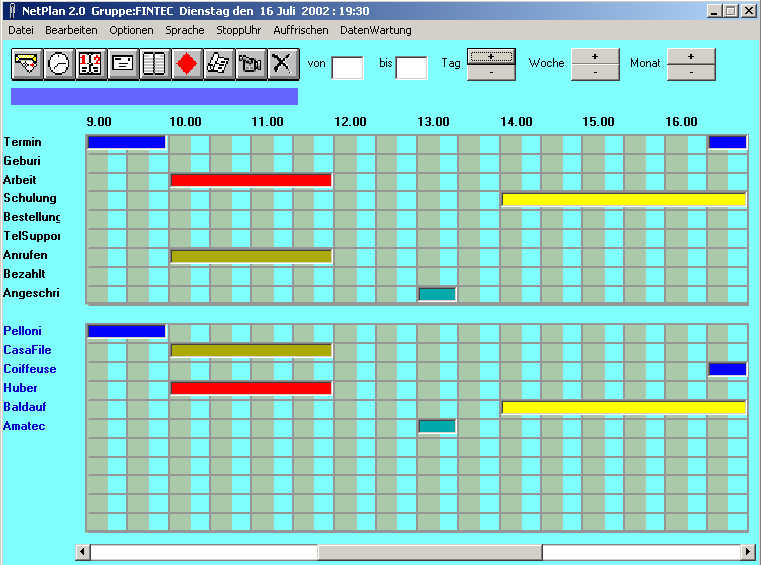Click the yellow filter funnel toolbar icon
The image size is (761, 565).
click(x=27, y=64)
